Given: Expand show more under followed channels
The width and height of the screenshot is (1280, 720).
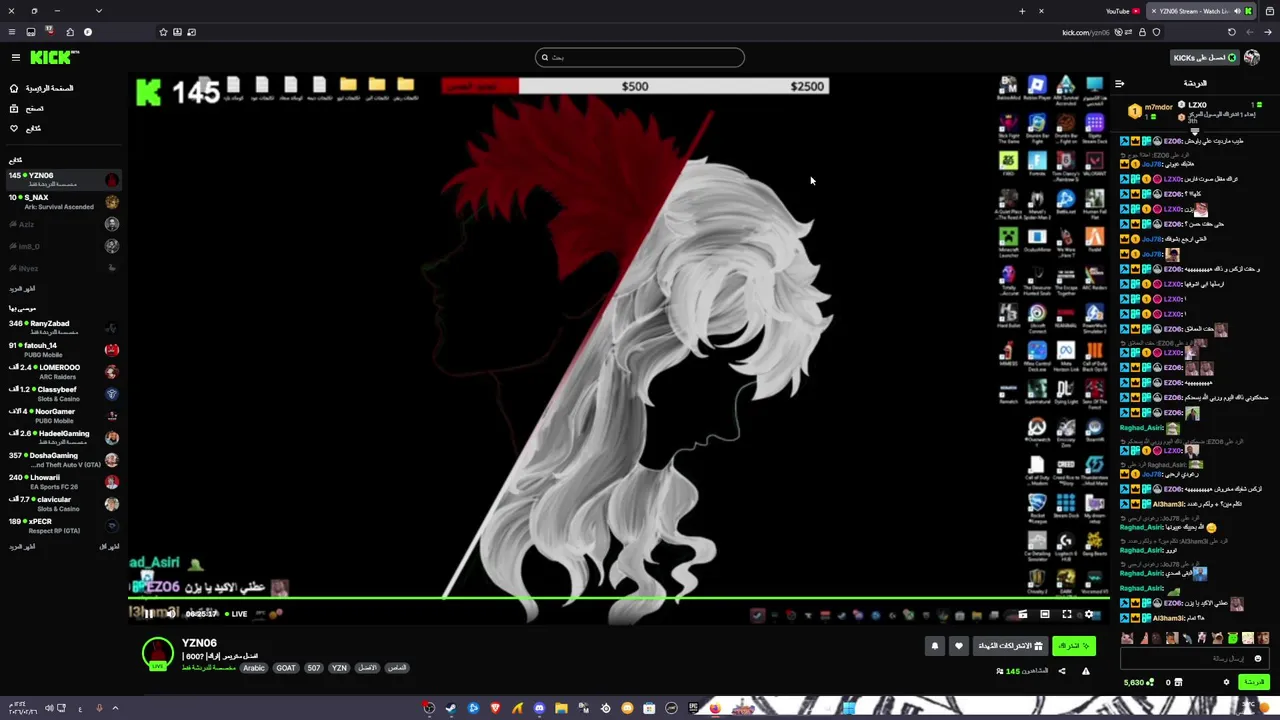Looking at the screenshot, I should tap(22, 289).
